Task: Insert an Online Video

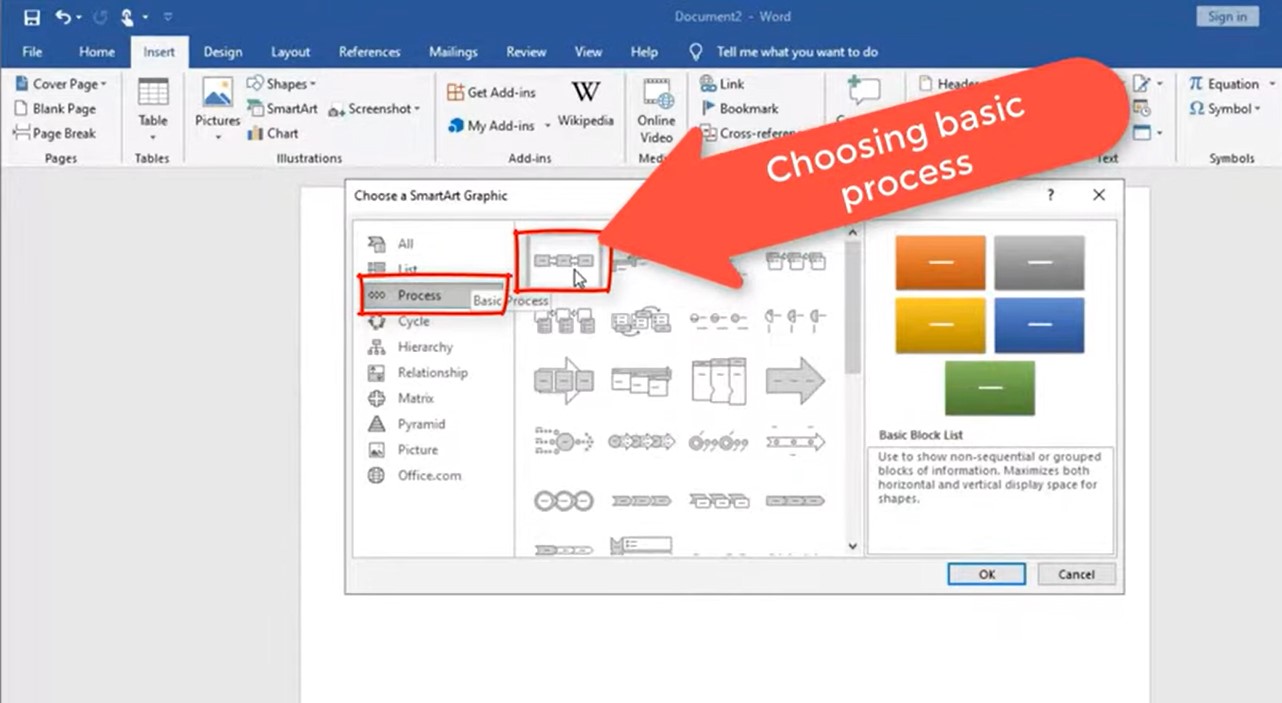Action: click(655, 110)
